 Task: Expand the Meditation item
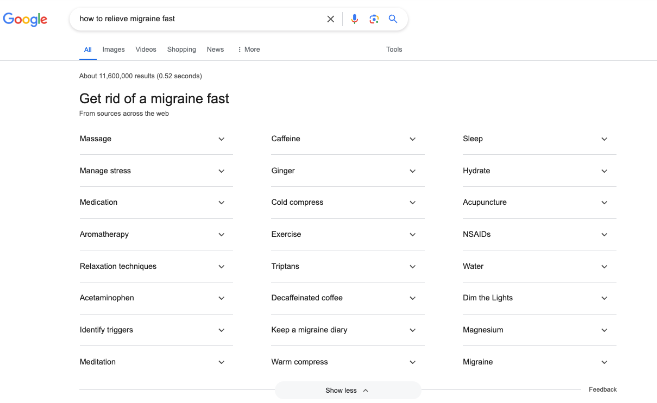pos(156,362)
